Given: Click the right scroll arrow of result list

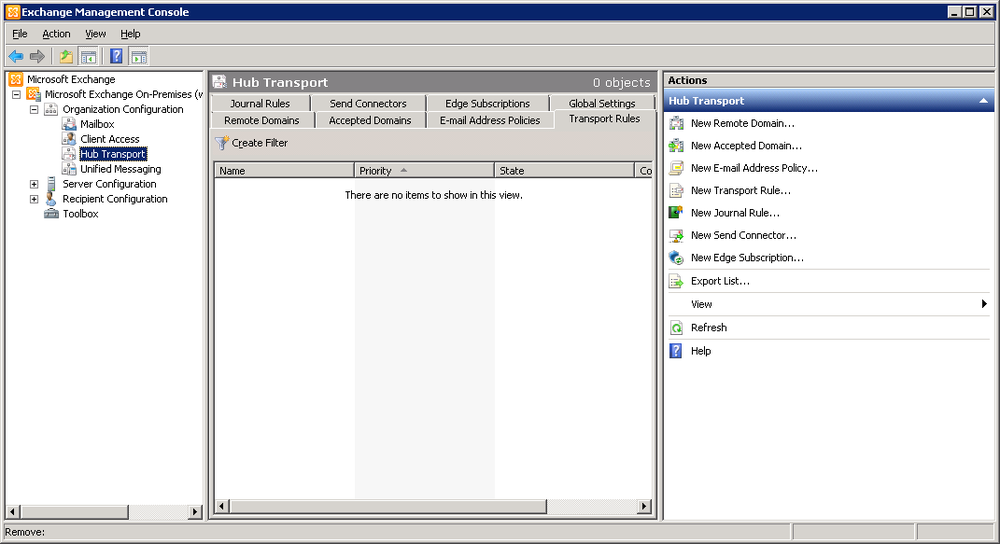Looking at the screenshot, I should pyautogui.click(x=644, y=506).
